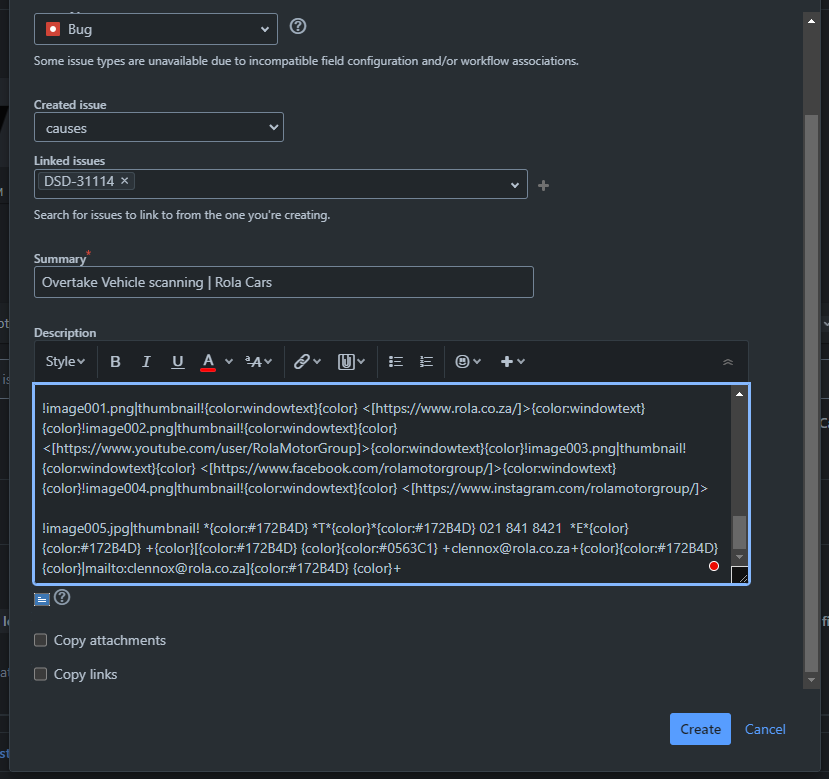Open the Created issue 'causes' dropdown
The image size is (829, 779).
coord(159,127)
